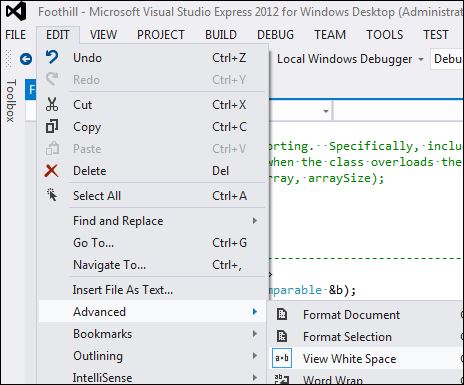Click comment word 'overloads'

(402, 162)
